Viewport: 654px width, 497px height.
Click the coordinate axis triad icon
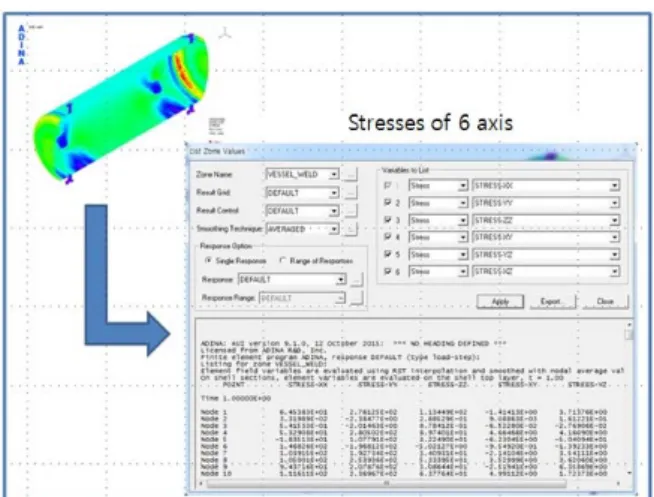[x=225, y=33]
